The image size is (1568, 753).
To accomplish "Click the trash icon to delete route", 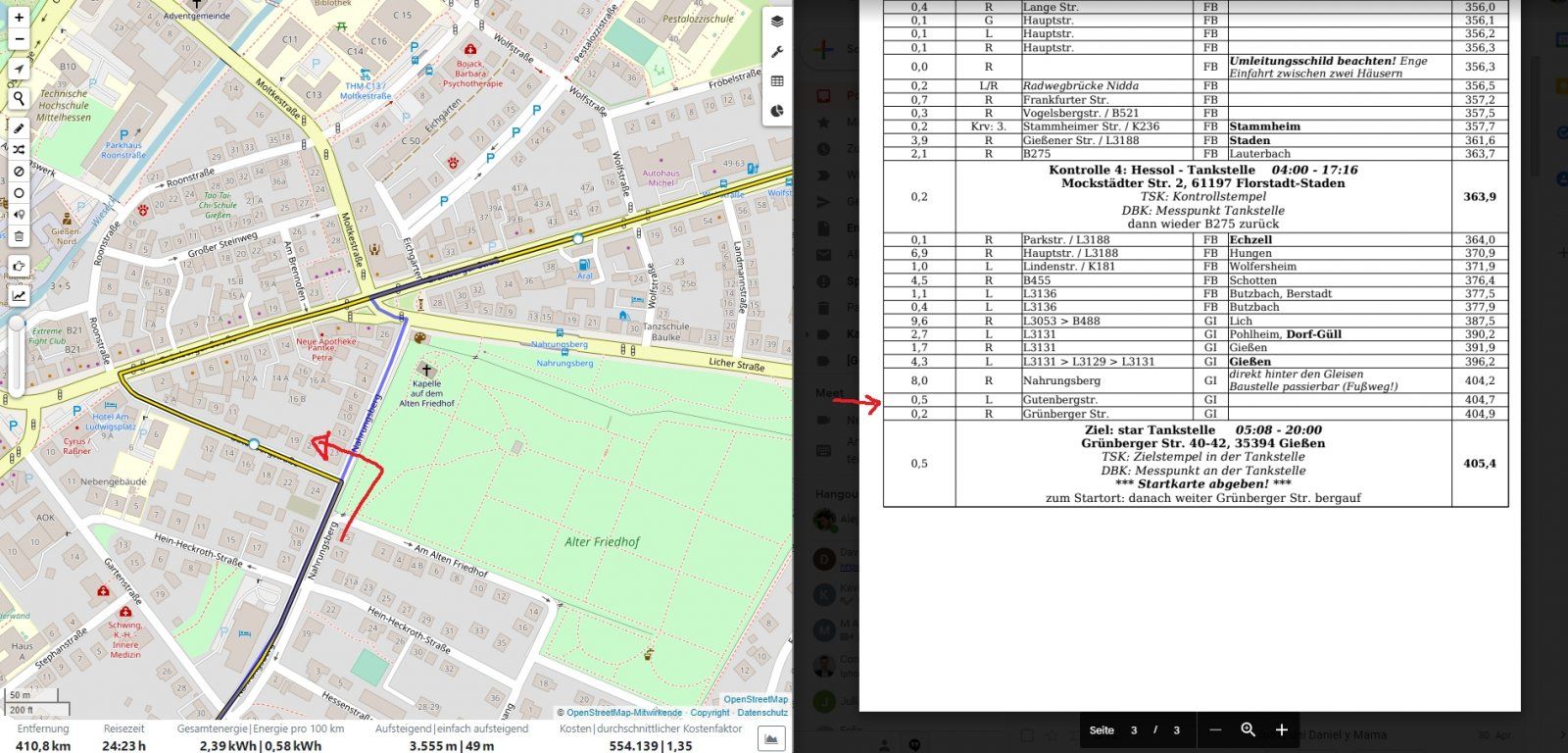I will [x=19, y=236].
